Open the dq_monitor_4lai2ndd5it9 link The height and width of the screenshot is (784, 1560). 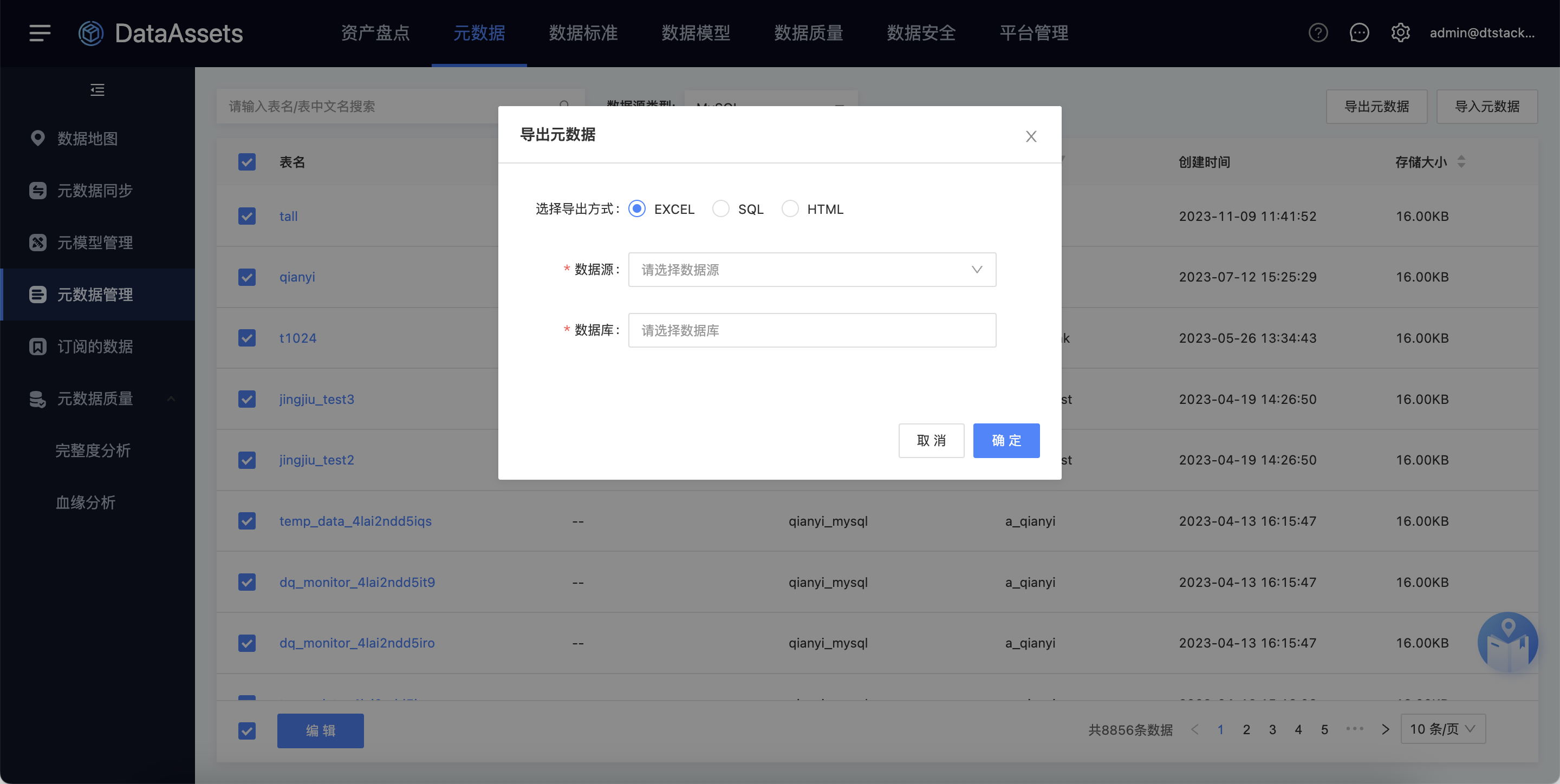pyautogui.click(x=357, y=582)
